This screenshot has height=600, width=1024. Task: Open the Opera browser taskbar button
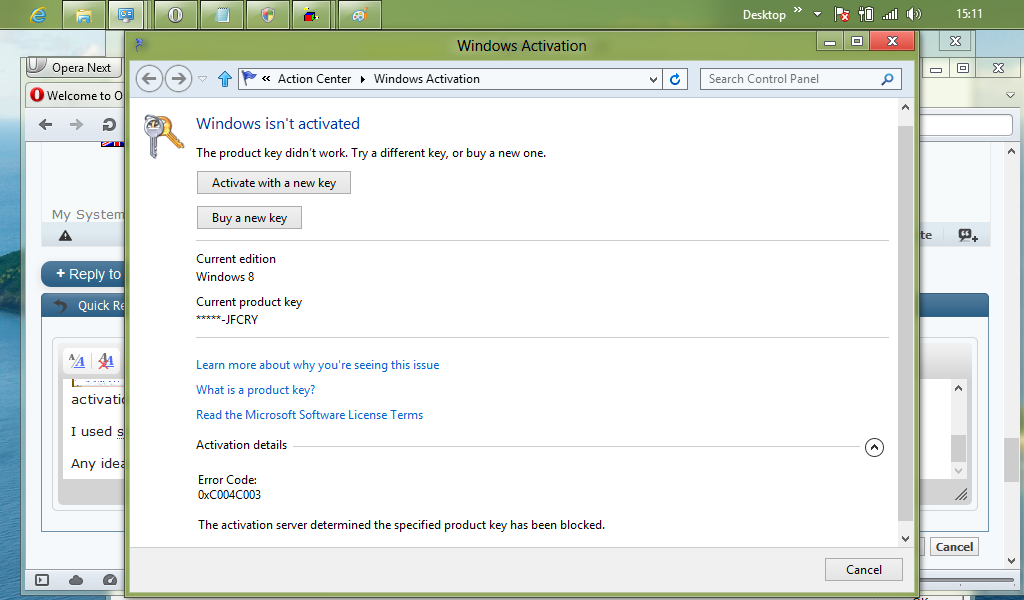click(x=175, y=15)
